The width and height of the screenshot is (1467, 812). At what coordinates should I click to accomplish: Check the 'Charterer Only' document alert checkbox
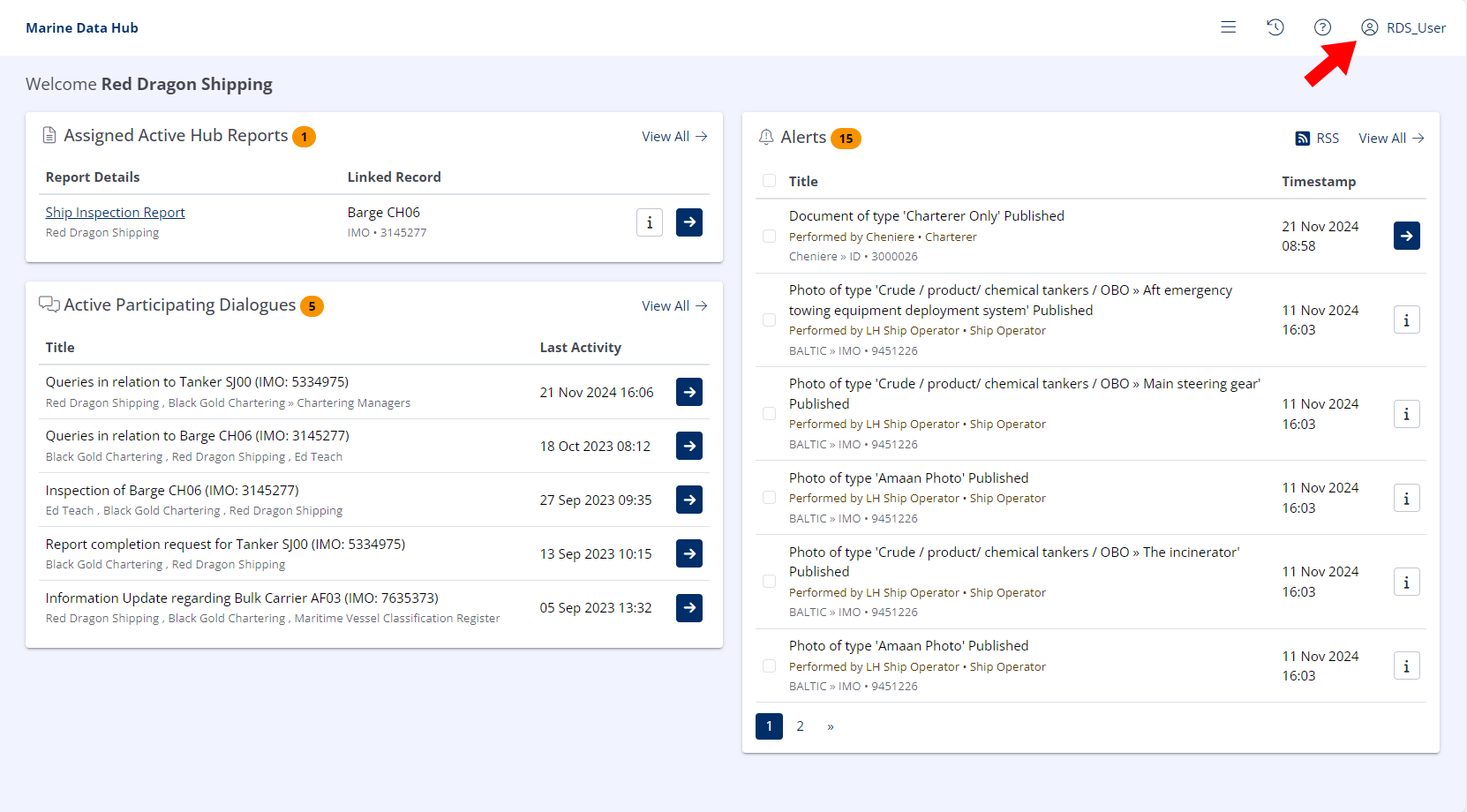[x=770, y=237]
